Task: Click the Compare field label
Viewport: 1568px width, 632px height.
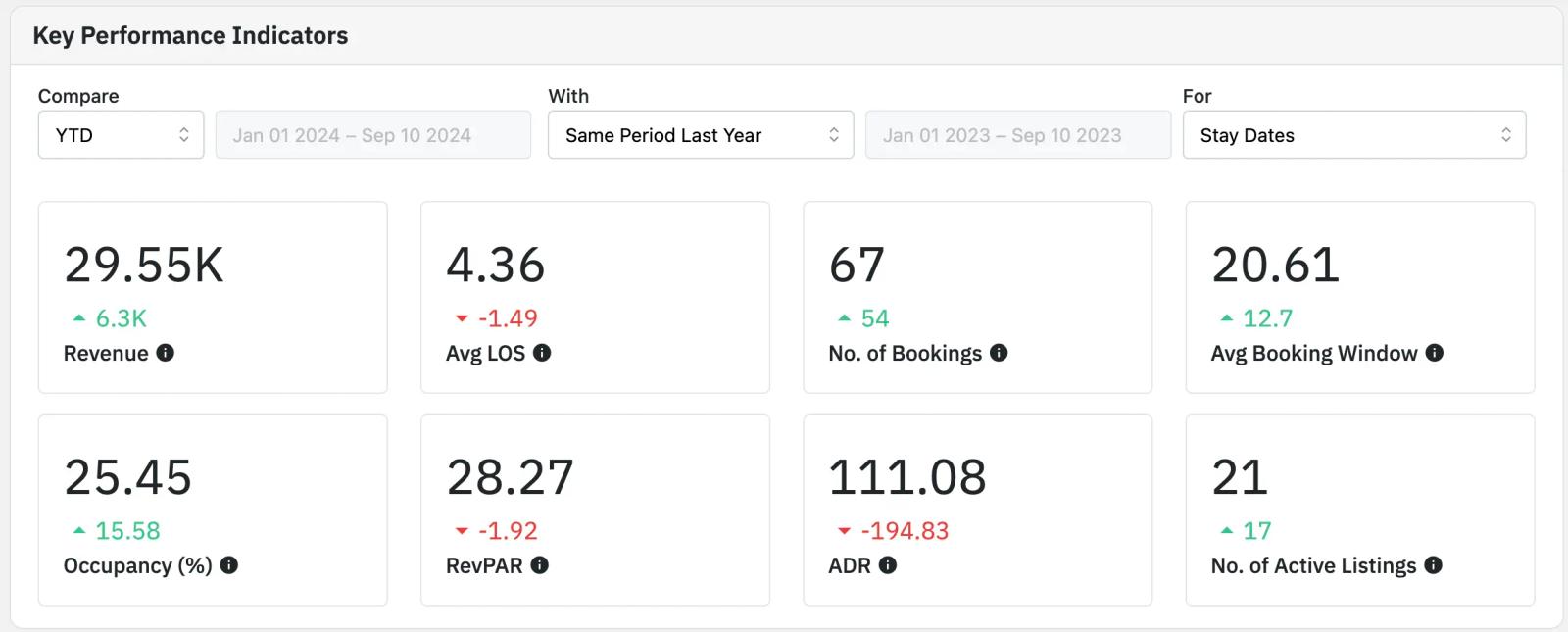Action: click(x=78, y=96)
